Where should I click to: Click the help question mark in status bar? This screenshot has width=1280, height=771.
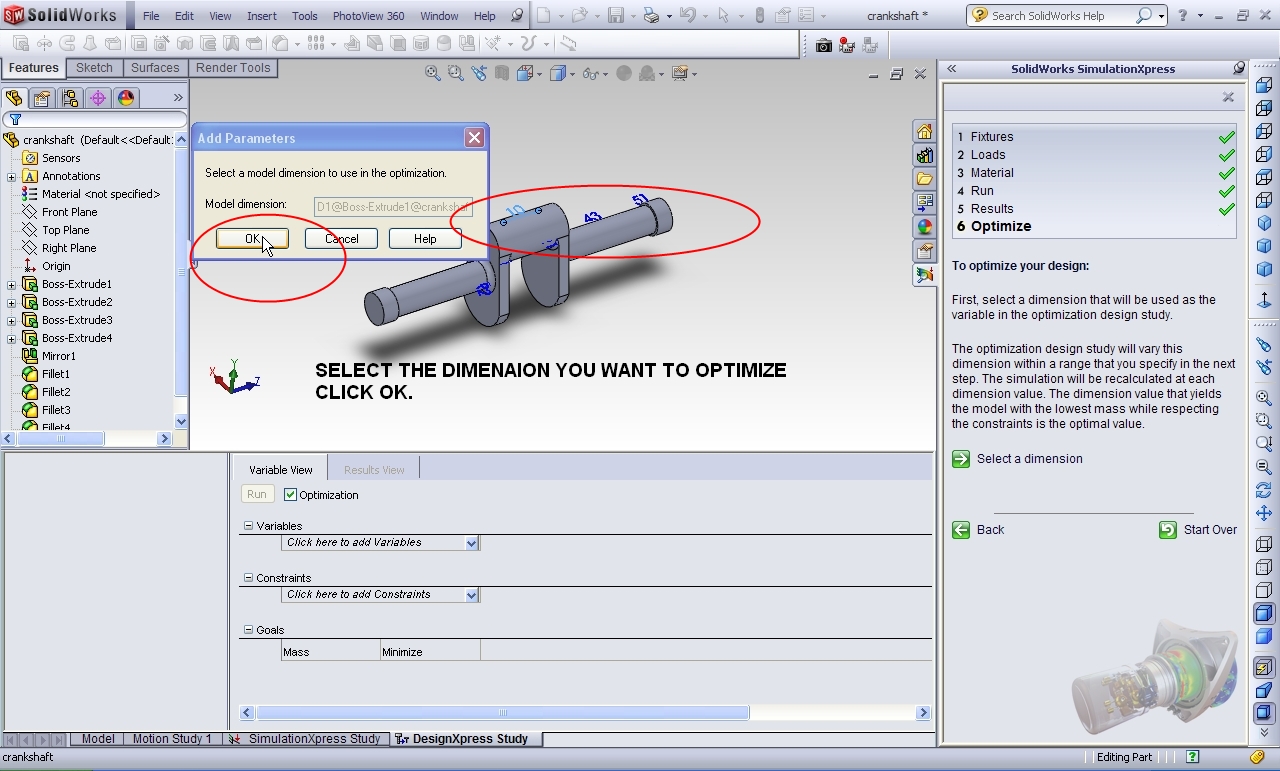coord(1192,757)
